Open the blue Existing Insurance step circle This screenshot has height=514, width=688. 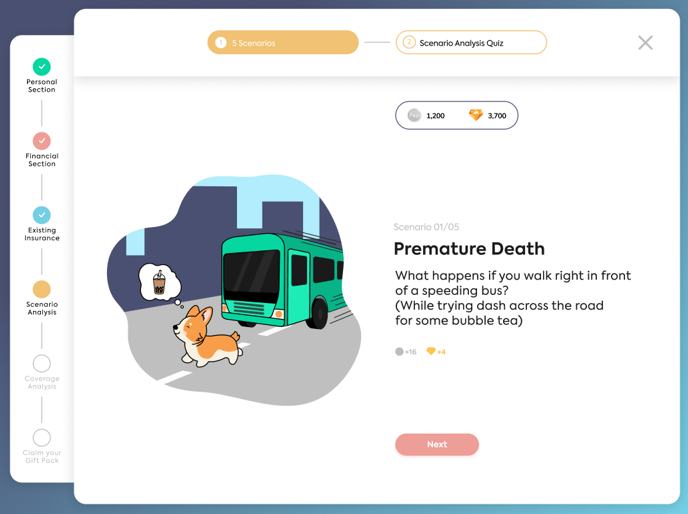[x=41, y=215]
